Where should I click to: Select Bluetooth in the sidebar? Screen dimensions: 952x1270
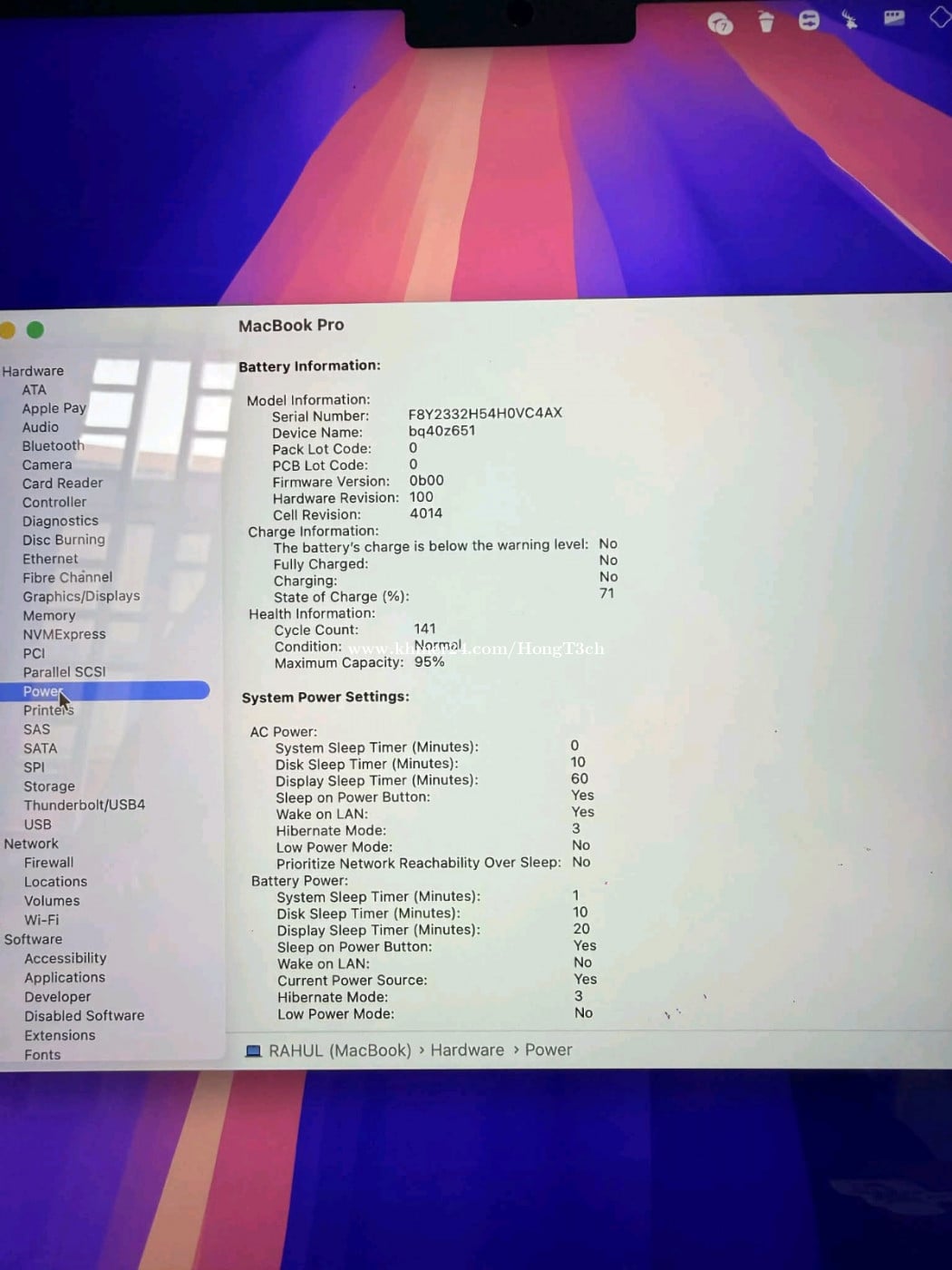click(53, 445)
